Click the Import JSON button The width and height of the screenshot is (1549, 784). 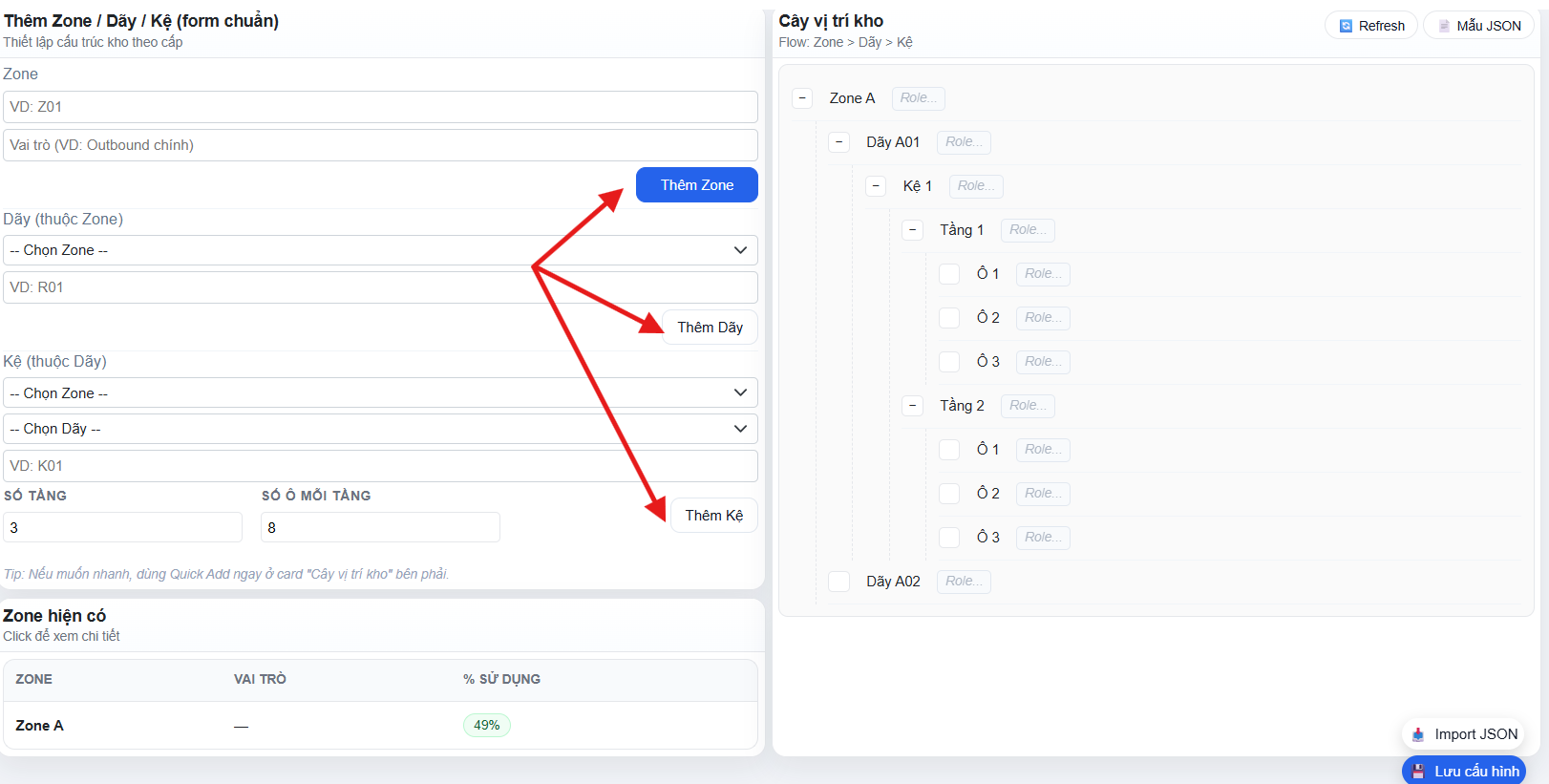[x=1463, y=734]
